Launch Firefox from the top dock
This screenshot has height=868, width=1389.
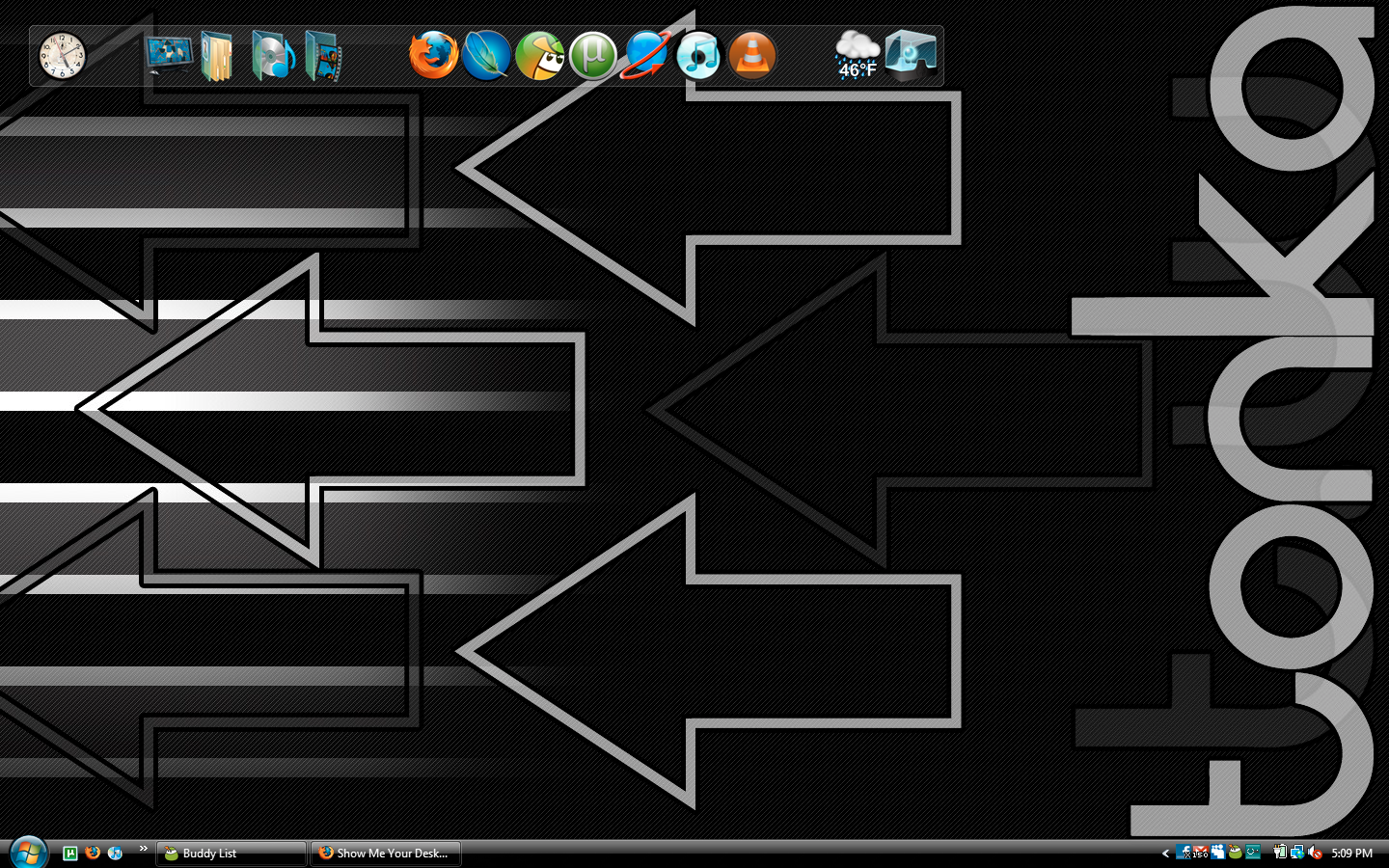coord(433,55)
